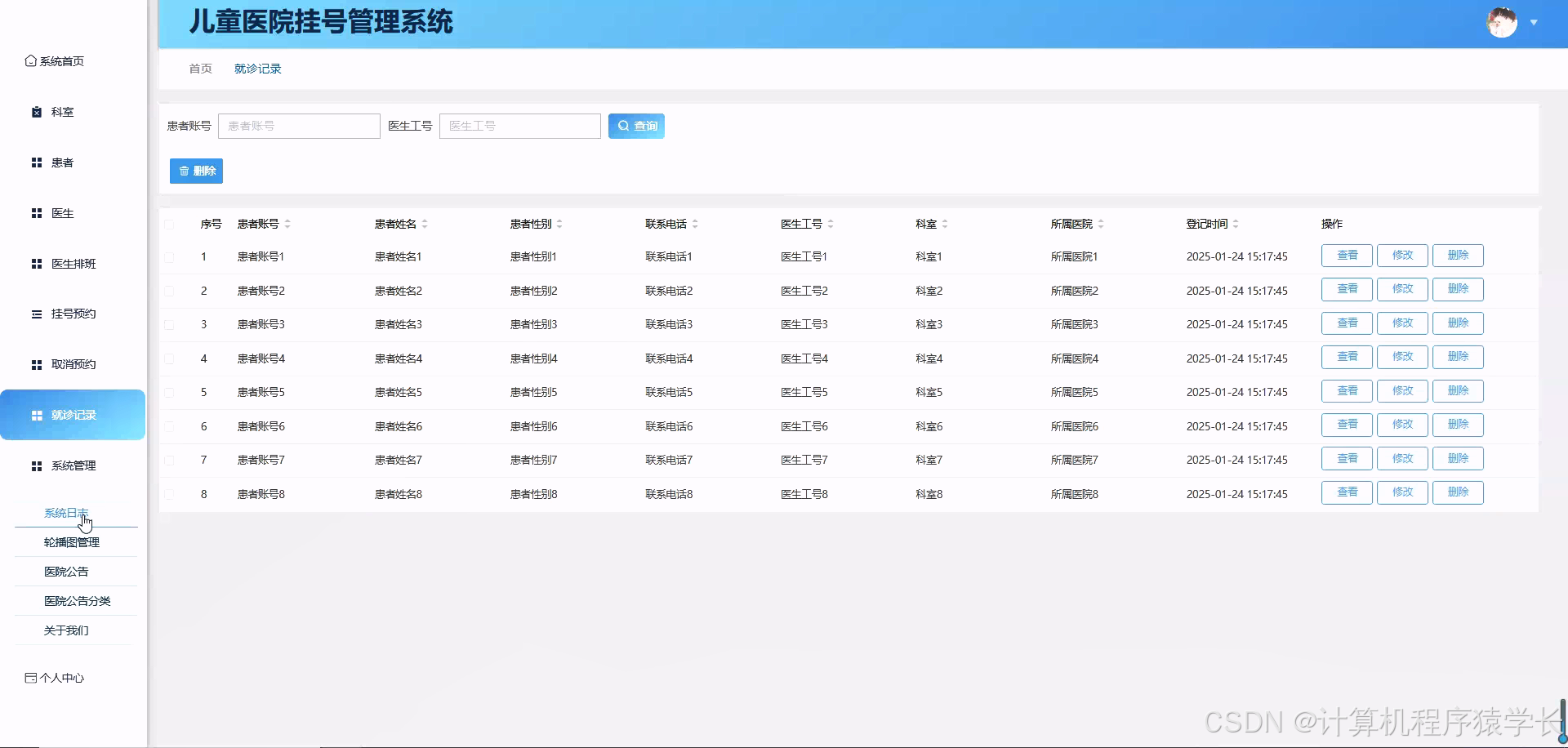Check the select-all checkbox in table header

click(x=170, y=224)
